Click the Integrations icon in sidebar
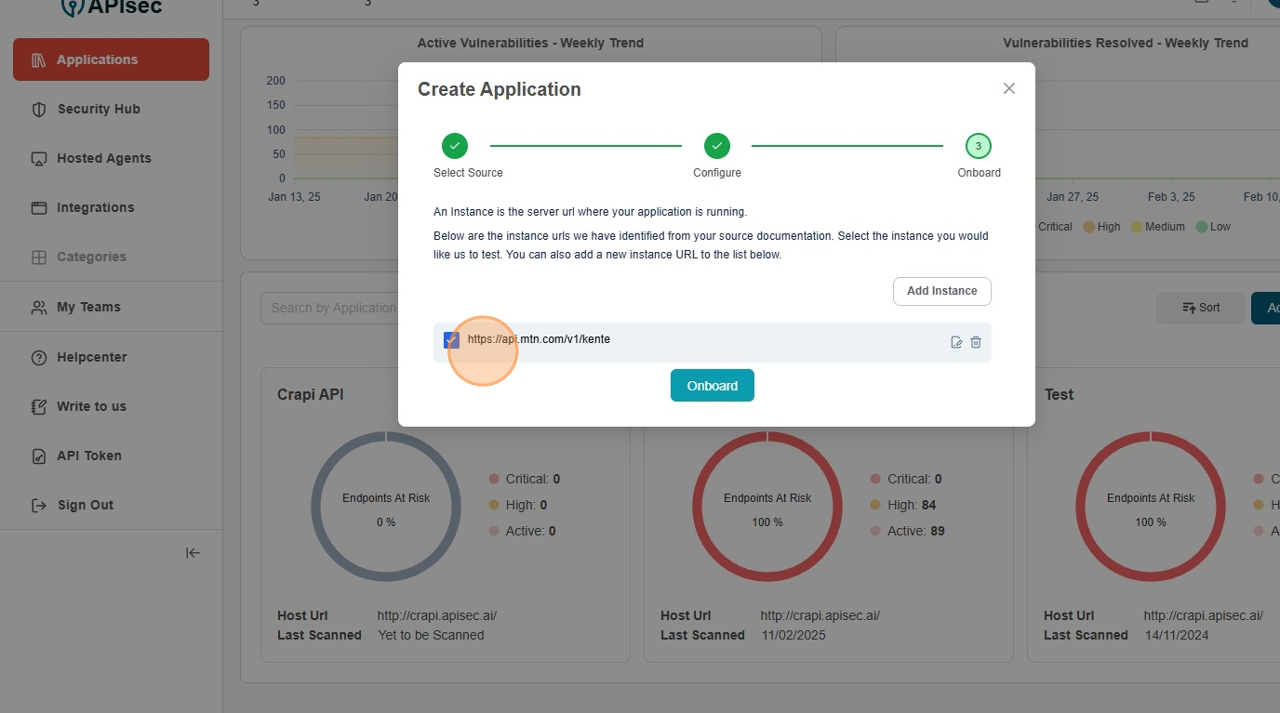This screenshot has height=713, width=1280. click(x=39, y=208)
